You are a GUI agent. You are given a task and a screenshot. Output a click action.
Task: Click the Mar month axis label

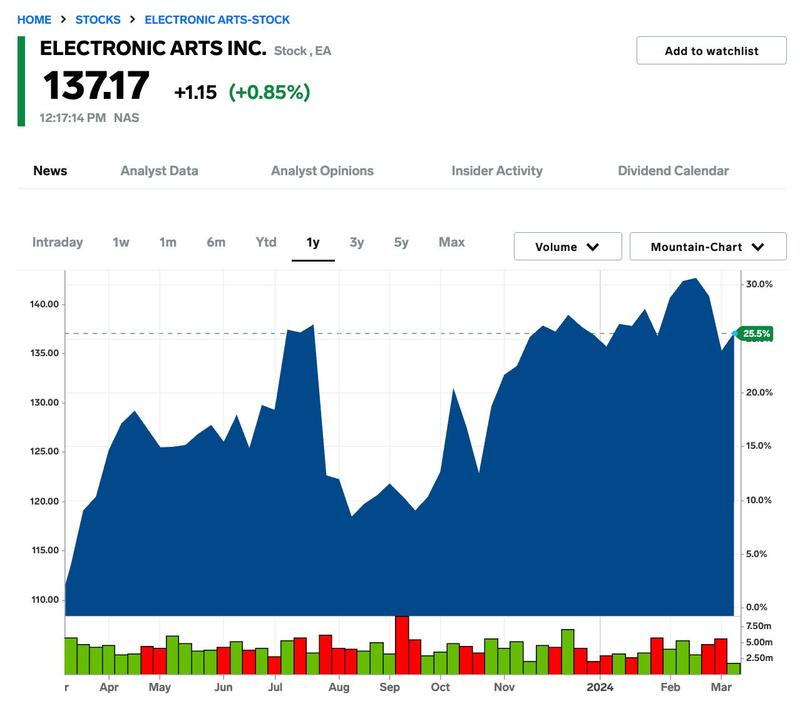721,688
